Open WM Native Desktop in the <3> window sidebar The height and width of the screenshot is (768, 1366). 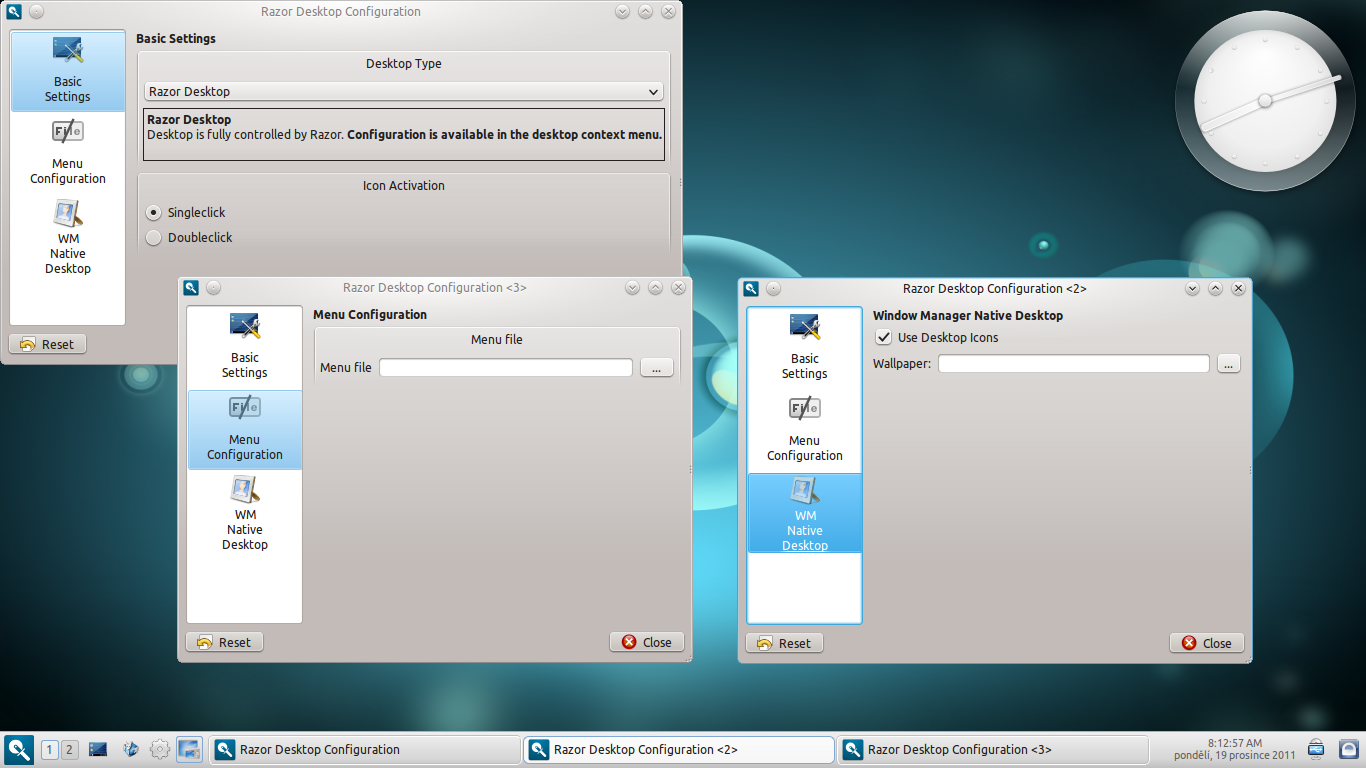(x=245, y=513)
